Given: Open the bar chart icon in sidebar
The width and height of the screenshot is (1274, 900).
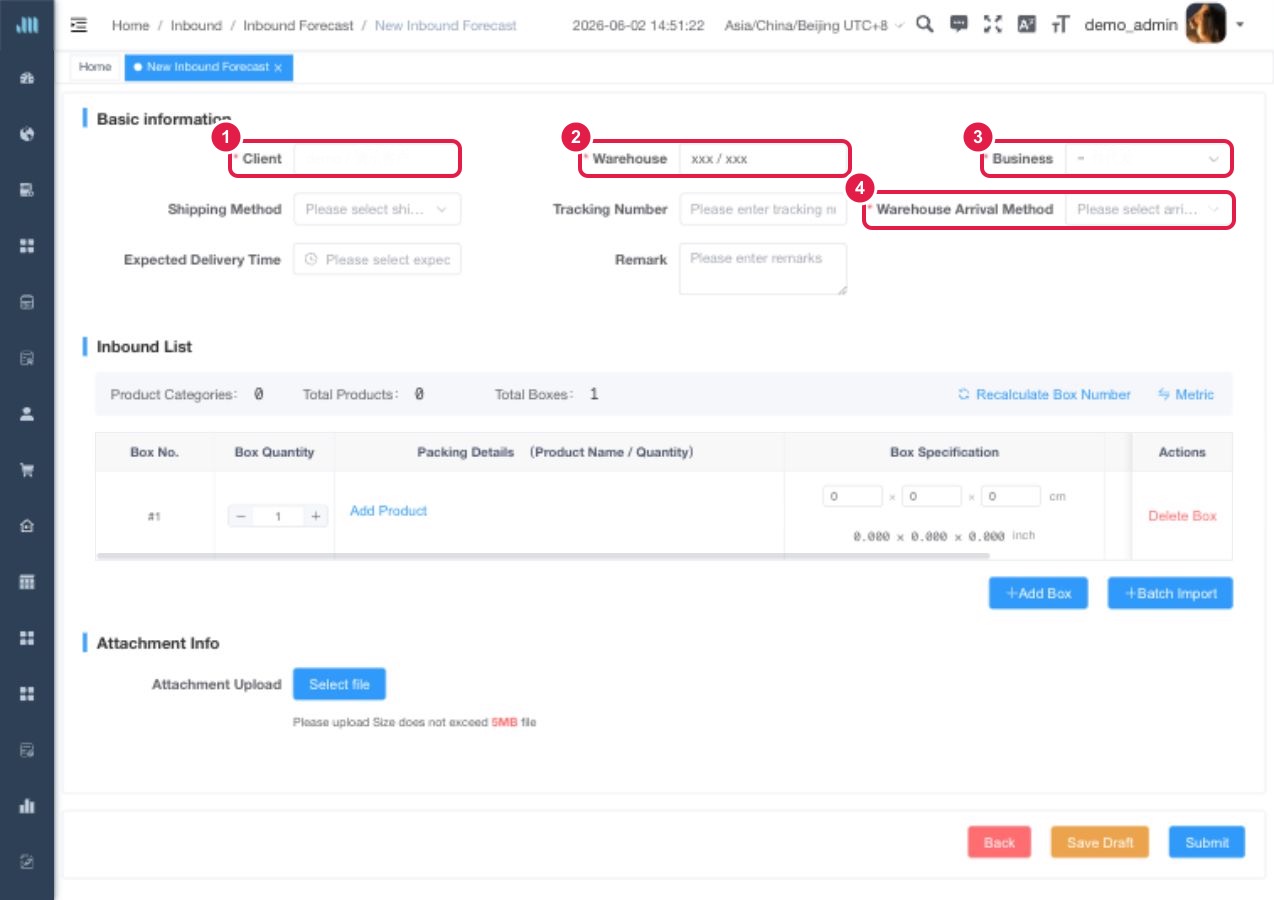Looking at the screenshot, I should pyautogui.click(x=28, y=806).
